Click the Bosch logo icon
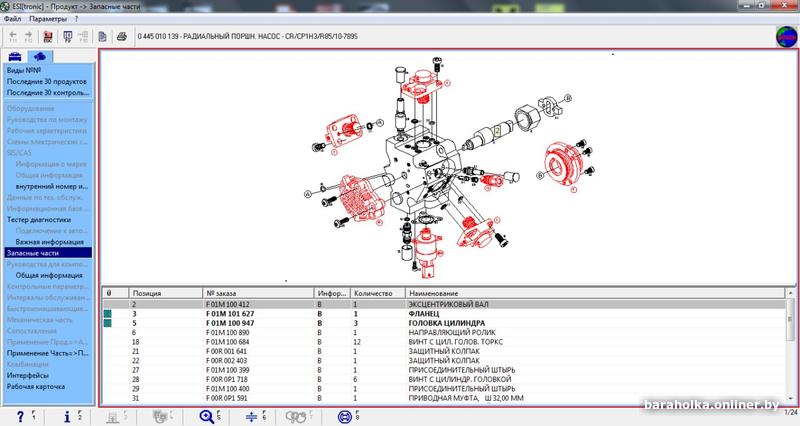Viewport: 800px width, 426px height. tap(786, 36)
